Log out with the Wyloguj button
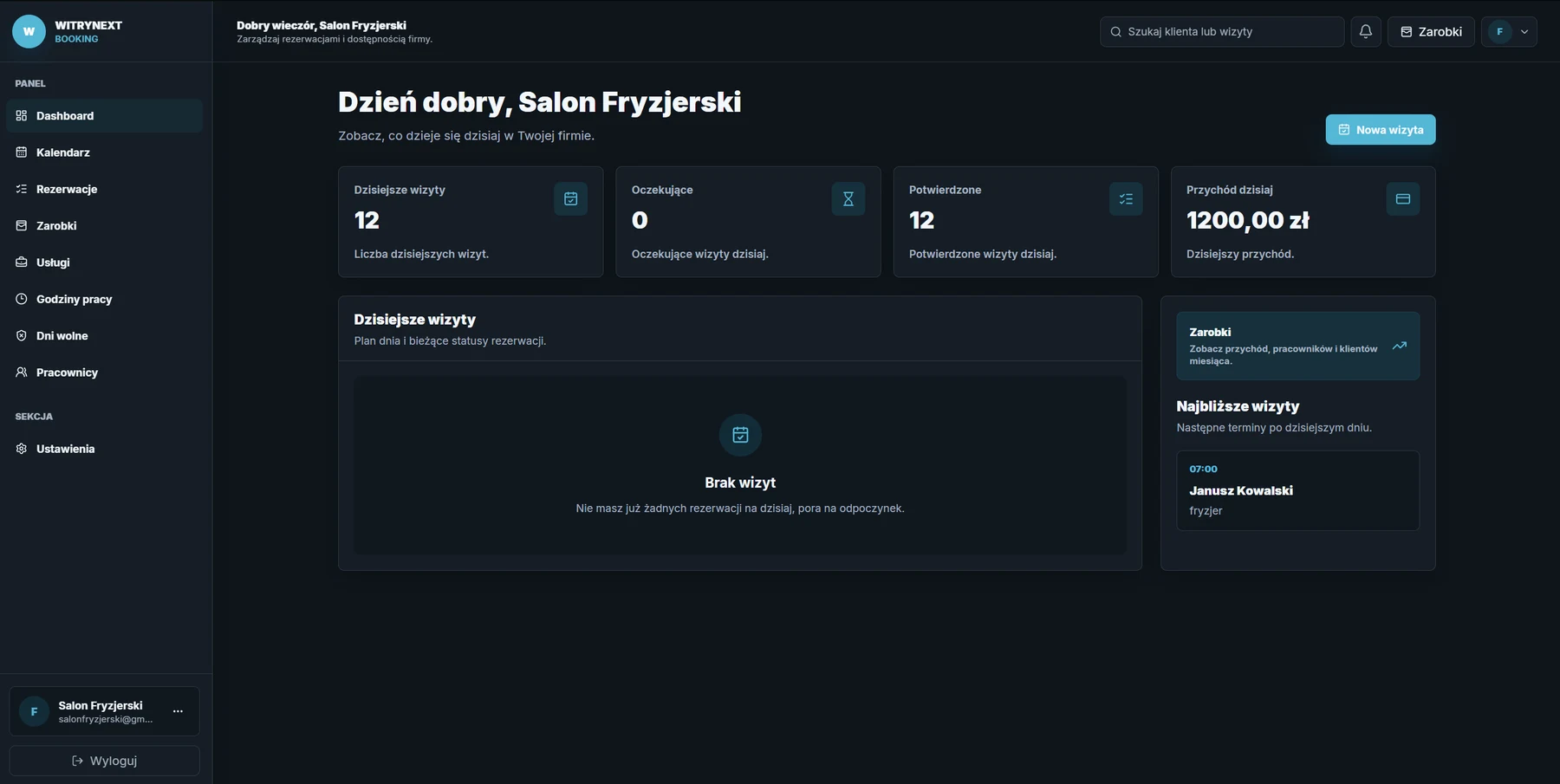The height and width of the screenshot is (784, 1560). point(104,761)
